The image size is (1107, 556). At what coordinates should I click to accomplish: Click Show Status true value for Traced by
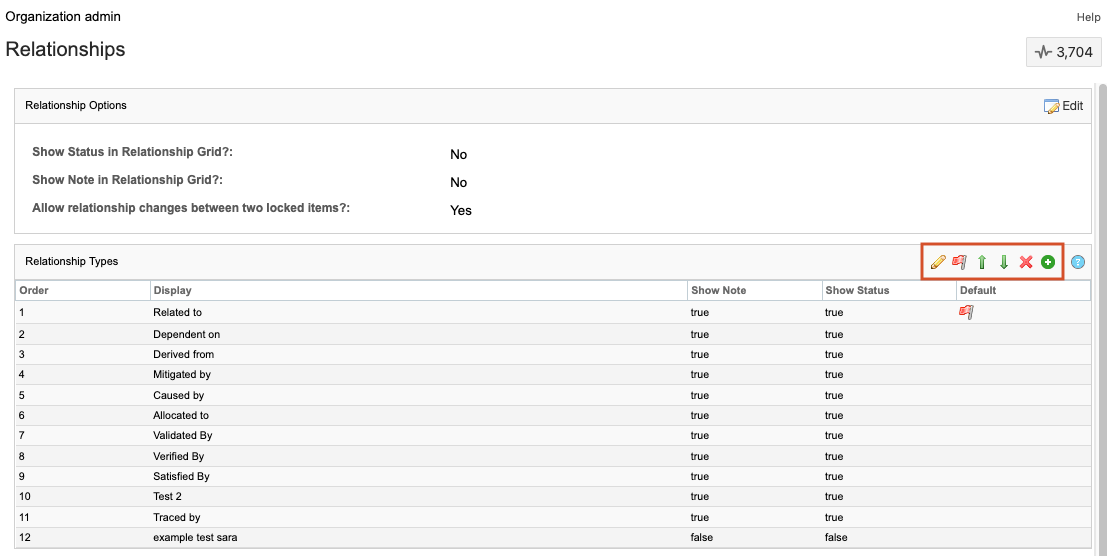coord(834,517)
